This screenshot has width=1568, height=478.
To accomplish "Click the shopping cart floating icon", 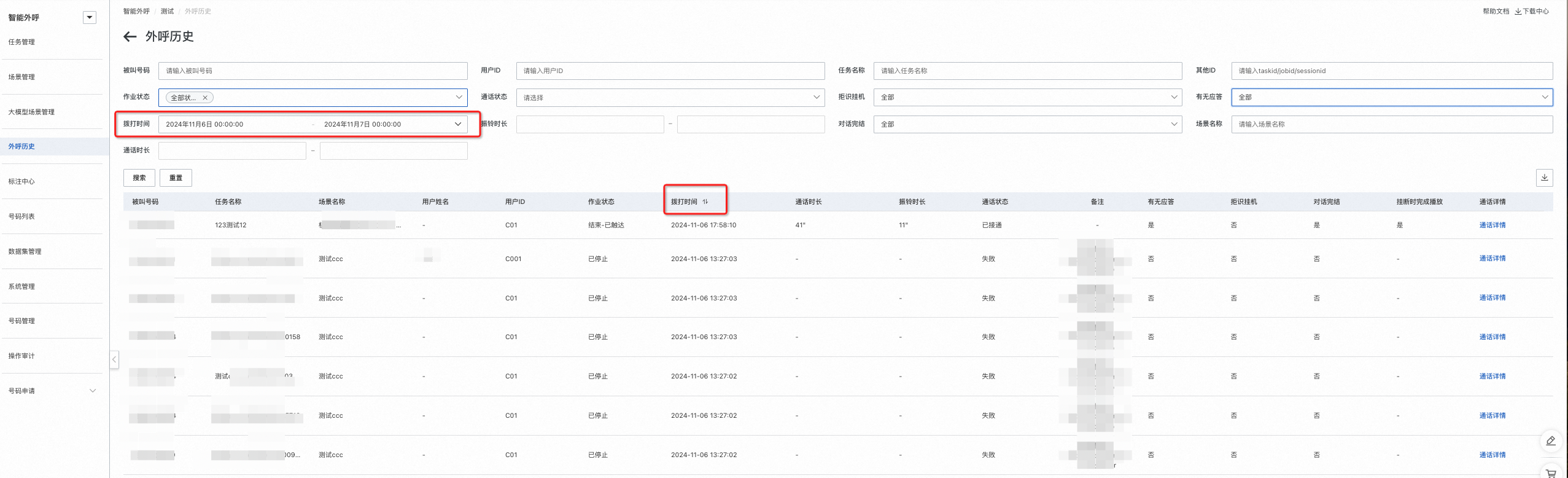I will pos(1550,472).
